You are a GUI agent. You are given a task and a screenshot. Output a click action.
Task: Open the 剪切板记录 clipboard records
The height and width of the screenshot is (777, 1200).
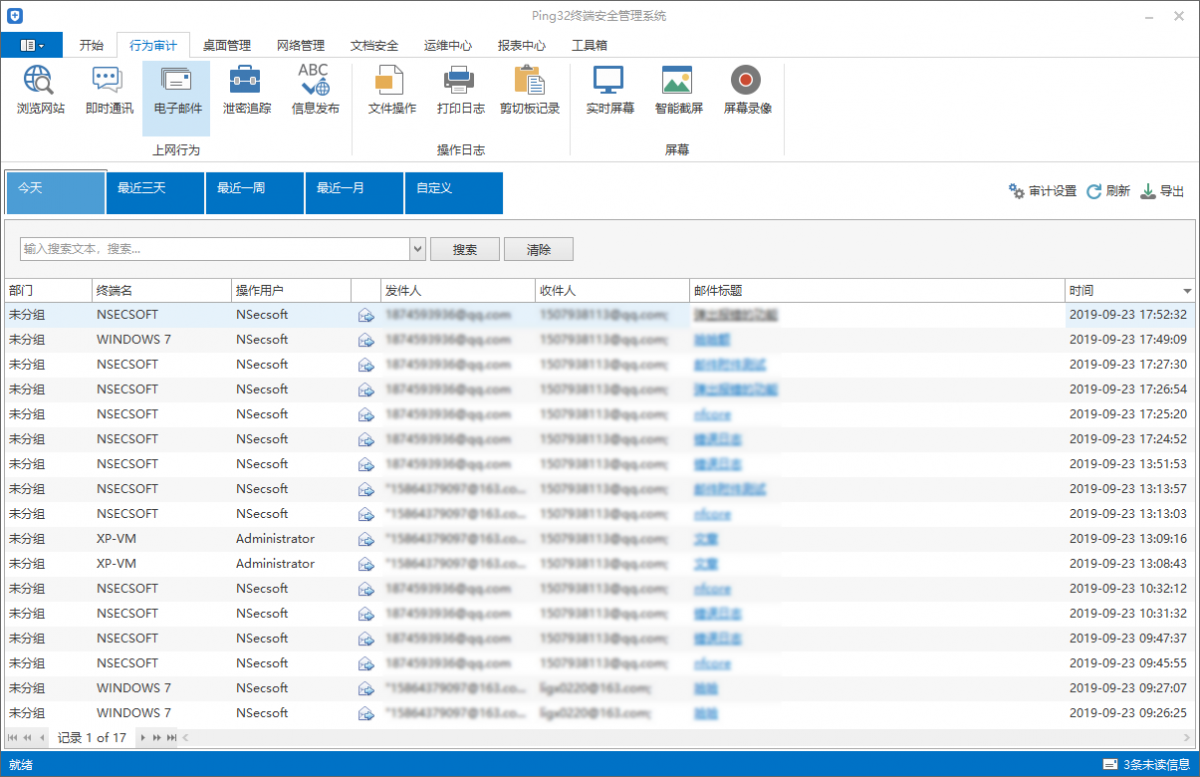(x=530, y=91)
